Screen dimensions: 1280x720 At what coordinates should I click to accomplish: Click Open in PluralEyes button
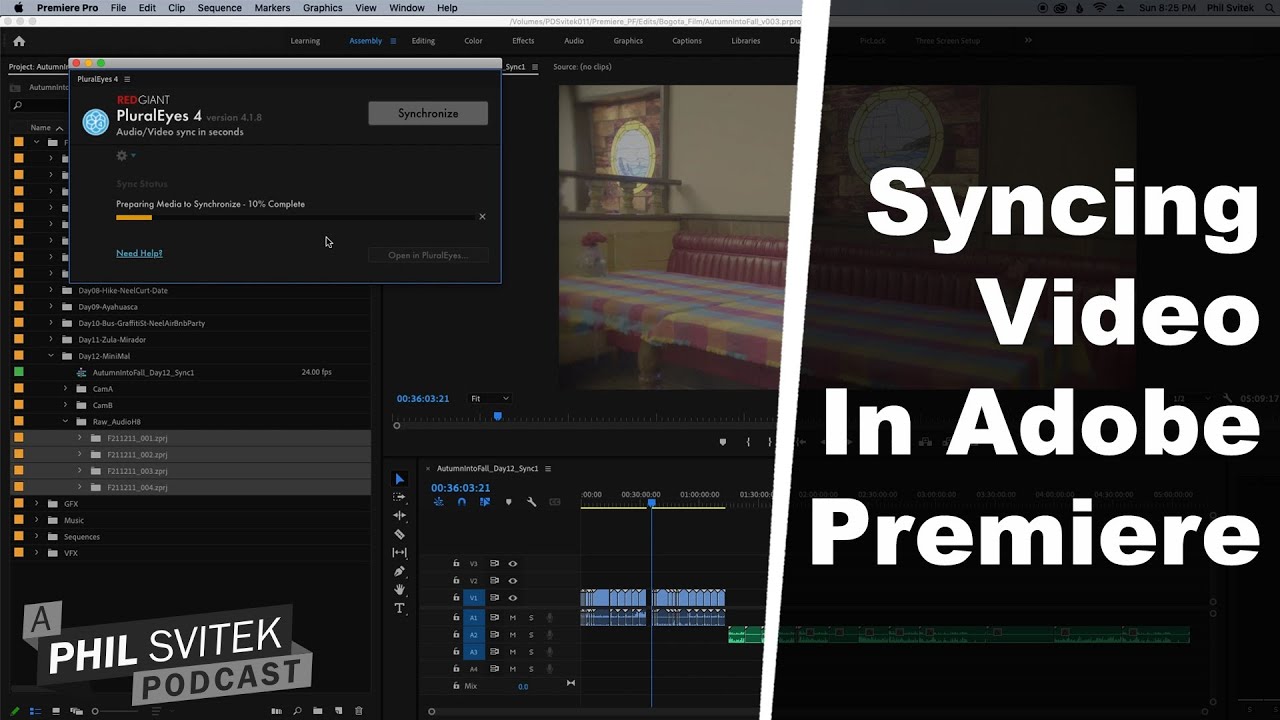[428, 255]
